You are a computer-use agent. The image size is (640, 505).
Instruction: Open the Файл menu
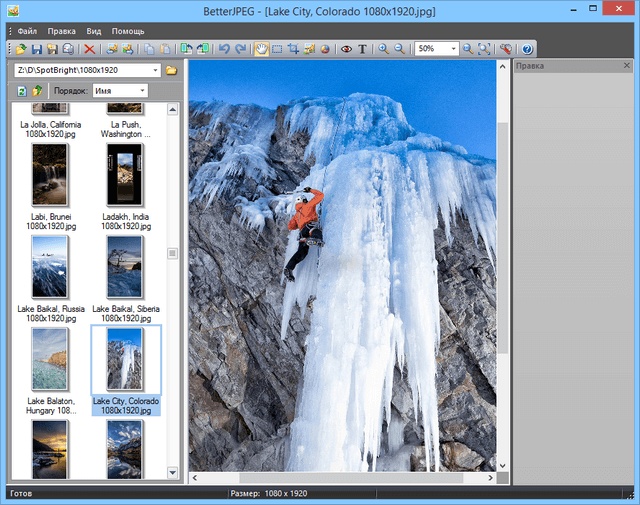tap(27, 31)
